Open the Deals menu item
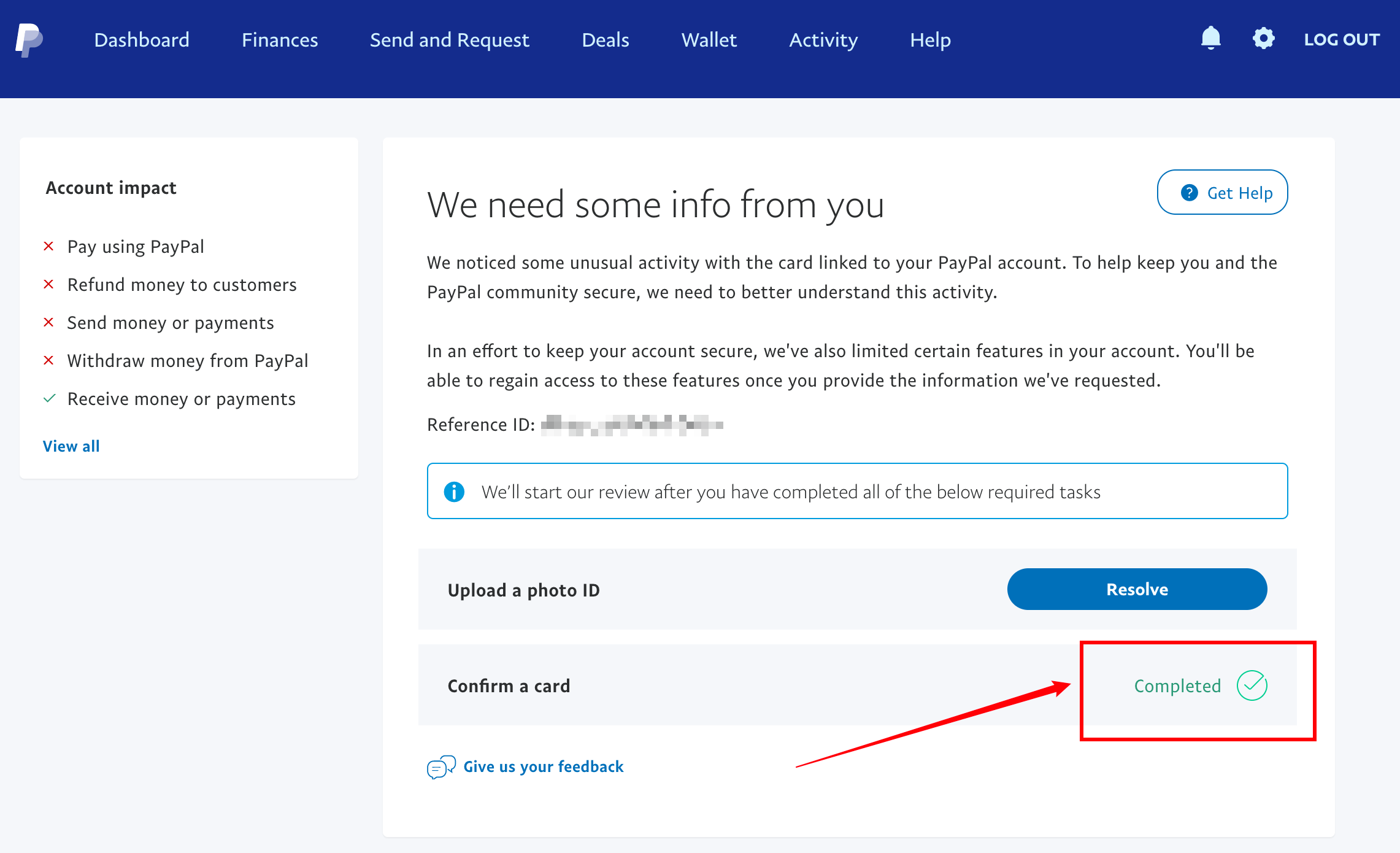 tap(605, 40)
